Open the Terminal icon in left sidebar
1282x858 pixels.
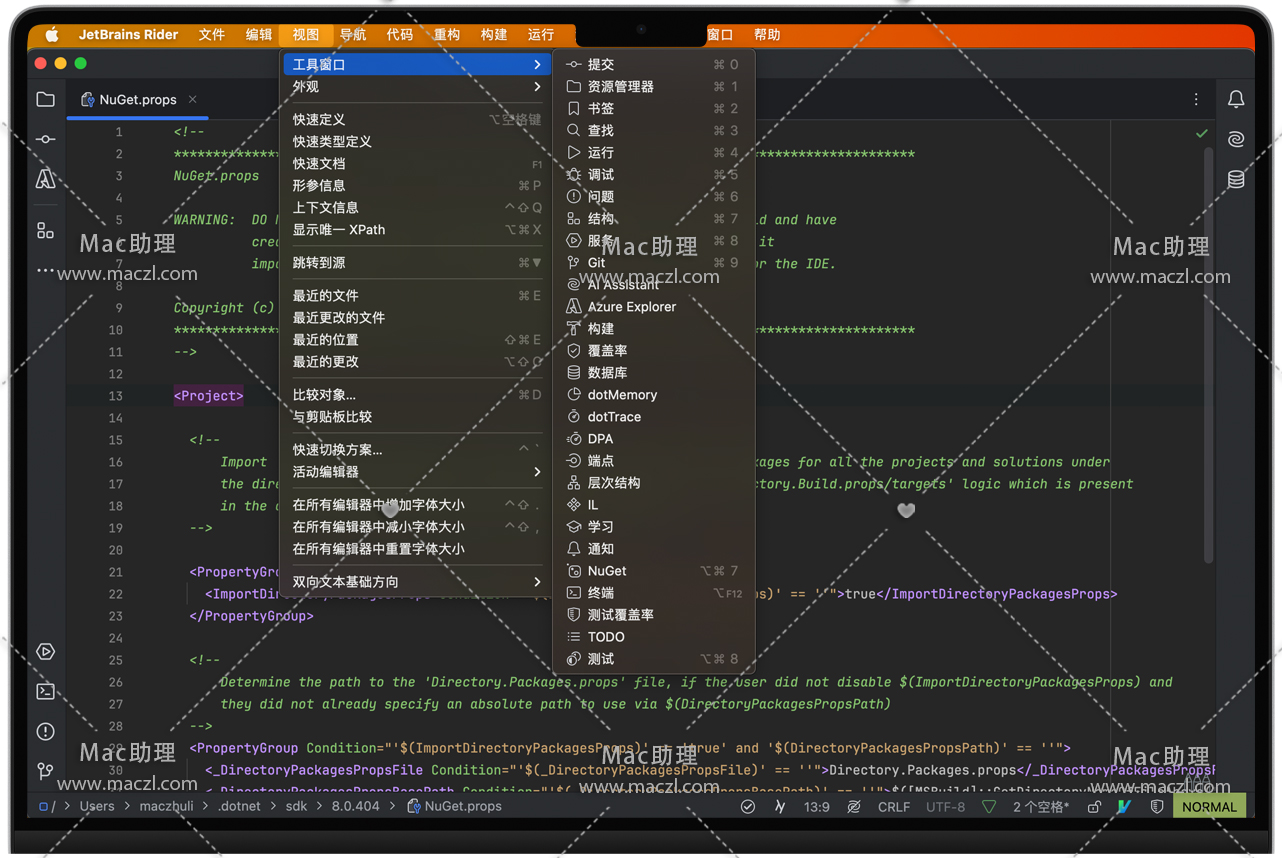point(46,691)
